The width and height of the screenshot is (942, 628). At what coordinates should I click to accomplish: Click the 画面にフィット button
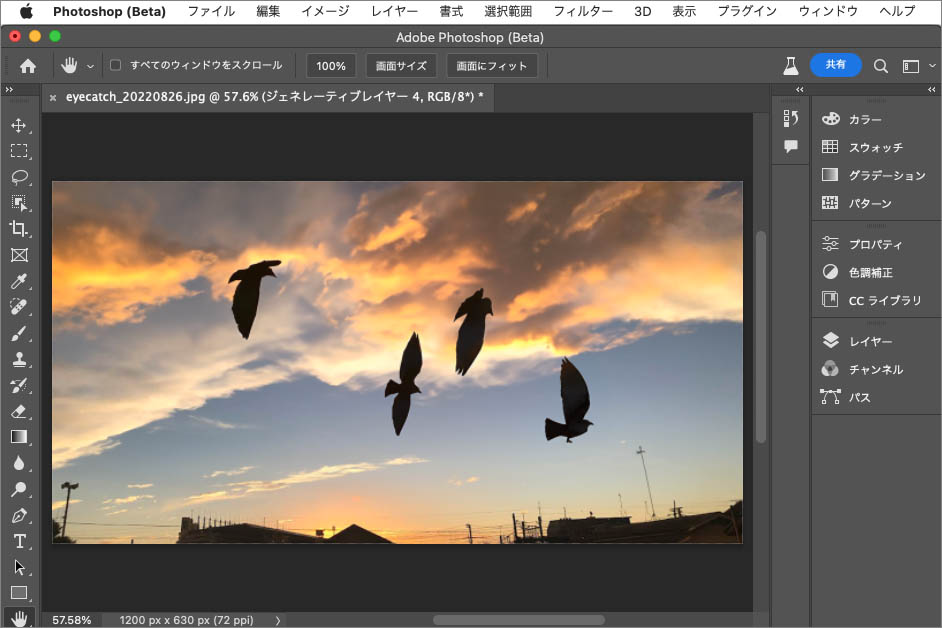[x=492, y=66]
